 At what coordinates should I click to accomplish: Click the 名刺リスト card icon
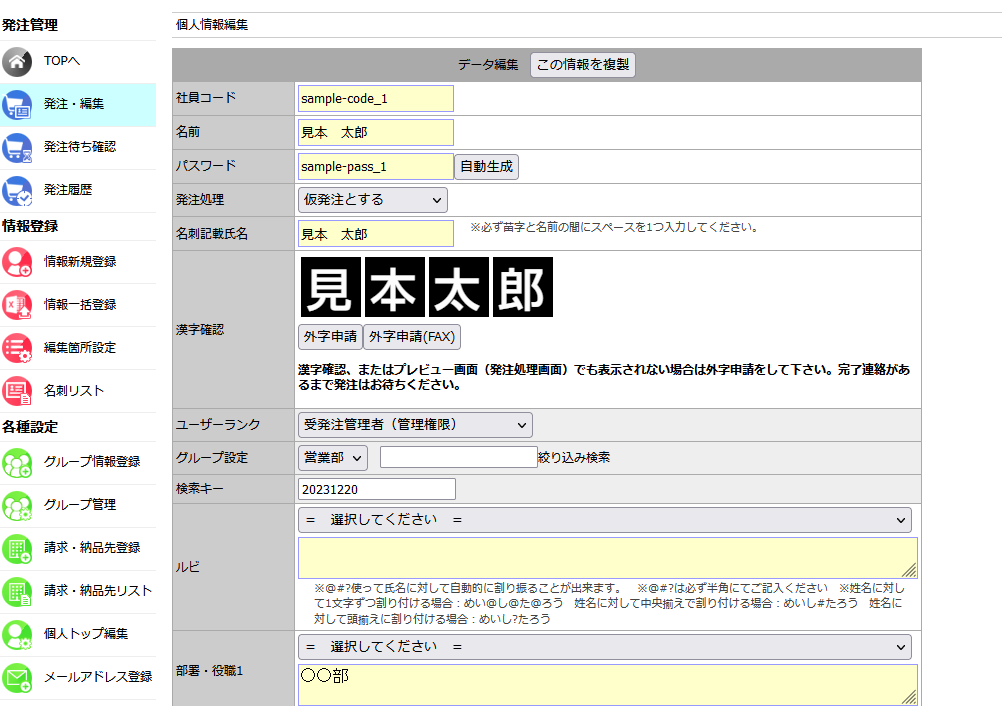pos(17,391)
